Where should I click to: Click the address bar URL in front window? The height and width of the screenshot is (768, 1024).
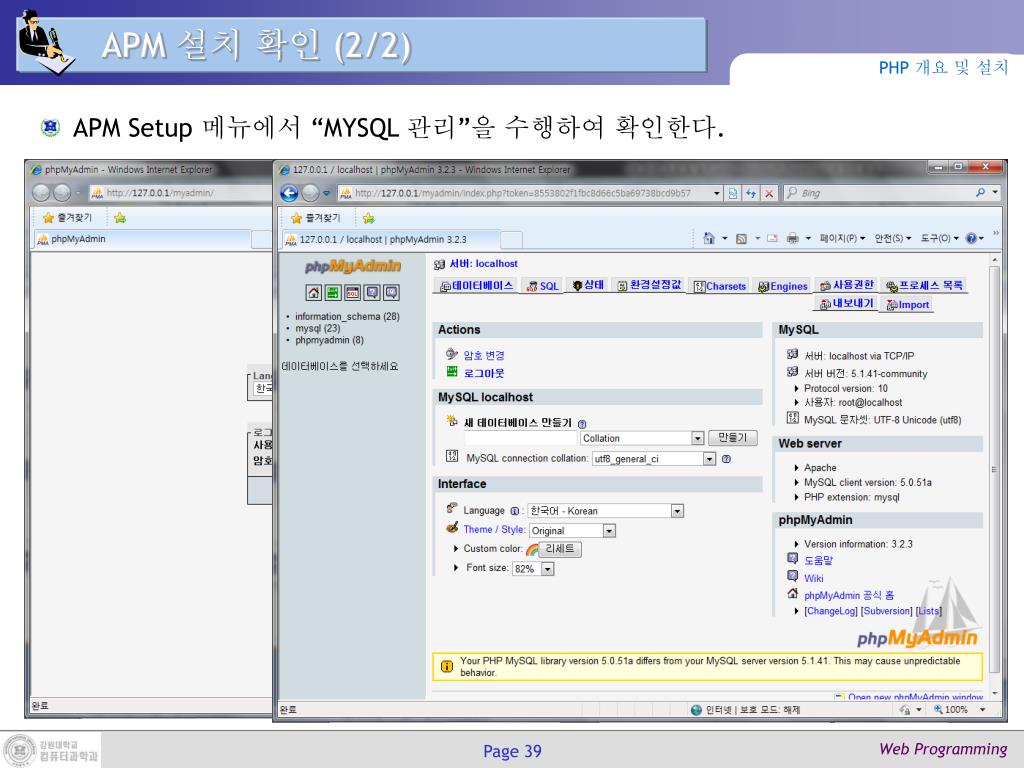522,193
